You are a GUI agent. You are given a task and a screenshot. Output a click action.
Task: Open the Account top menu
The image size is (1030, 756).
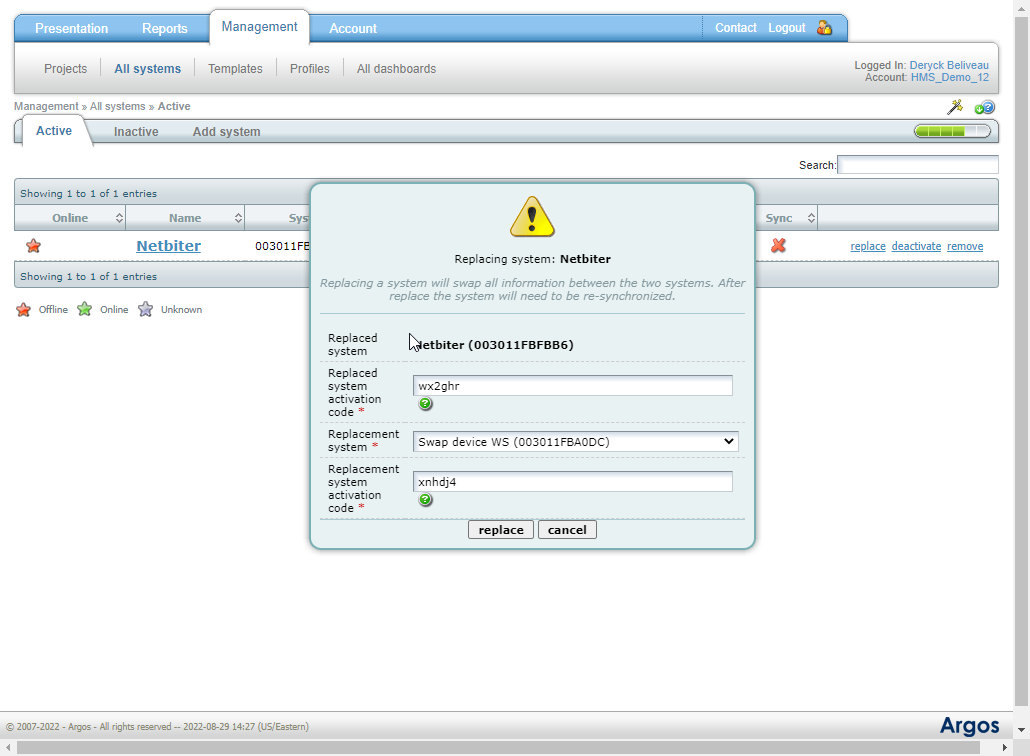point(353,28)
